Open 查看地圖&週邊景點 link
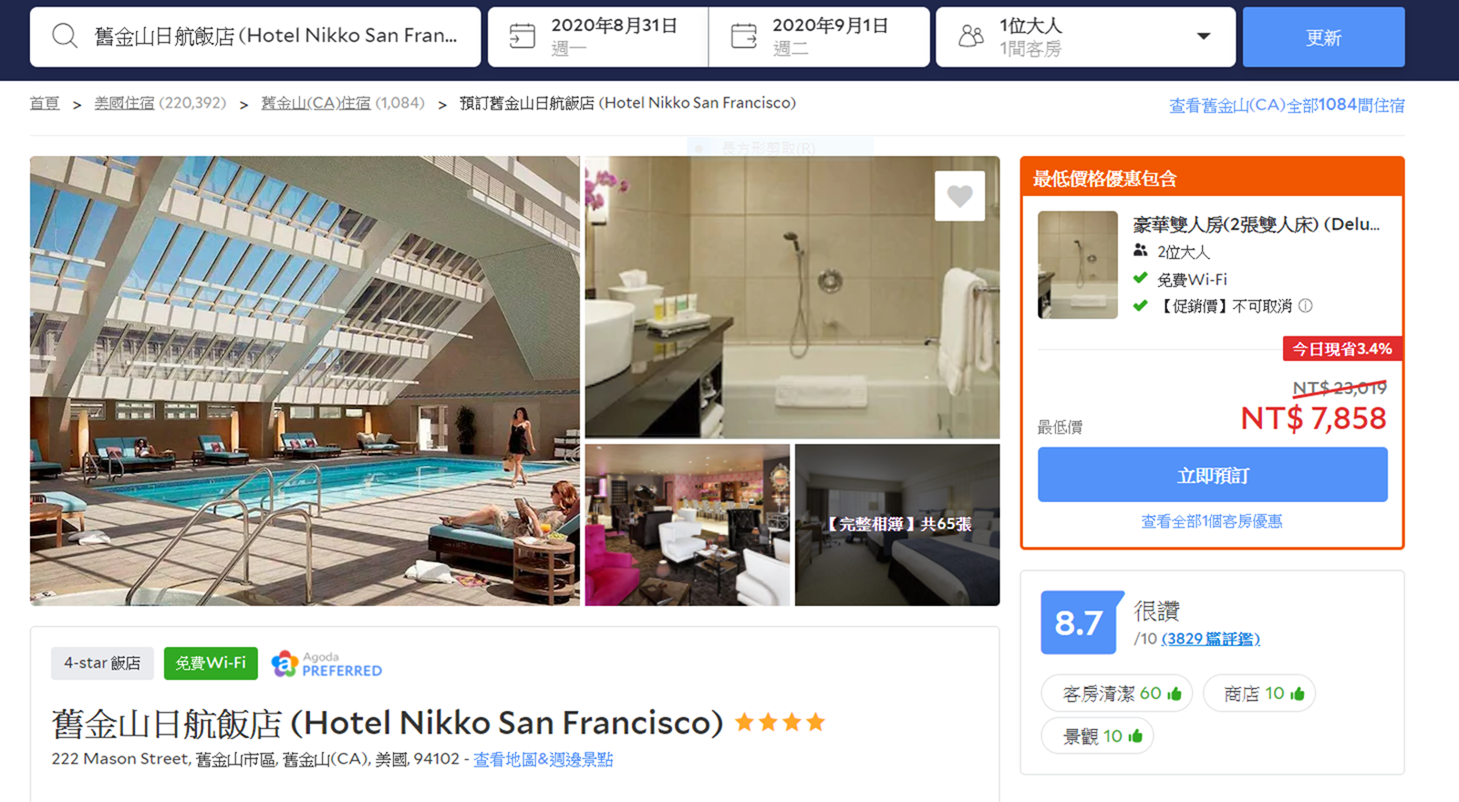Viewport: 1459px width, 802px height. pyautogui.click(x=543, y=760)
